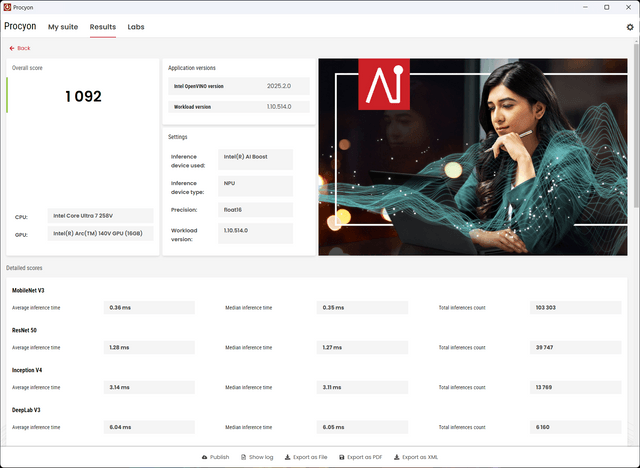
Task: Show the benchmark log
Action: pyautogui.click(x=257, y=457)
